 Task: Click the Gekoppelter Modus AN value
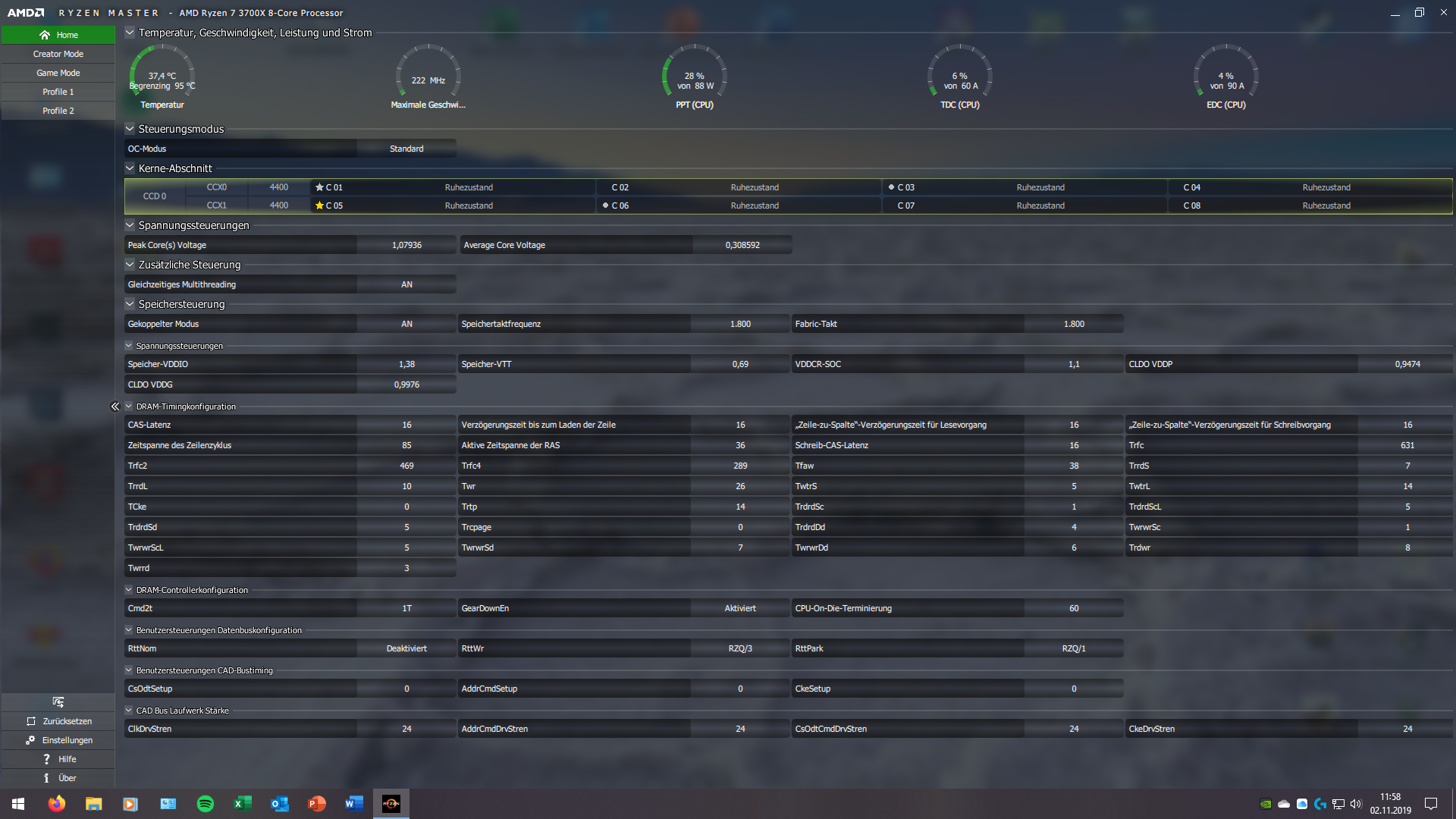point(406,324)
